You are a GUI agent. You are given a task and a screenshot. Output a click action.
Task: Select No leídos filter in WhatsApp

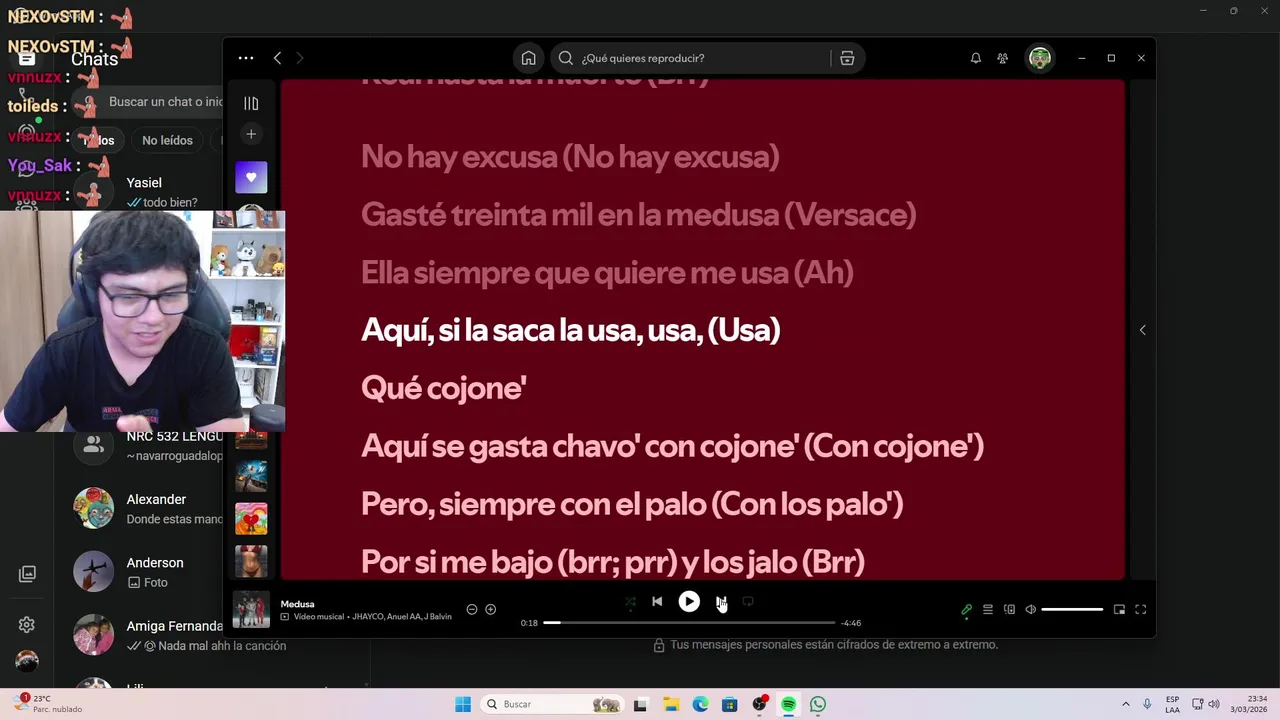(167, 140)
